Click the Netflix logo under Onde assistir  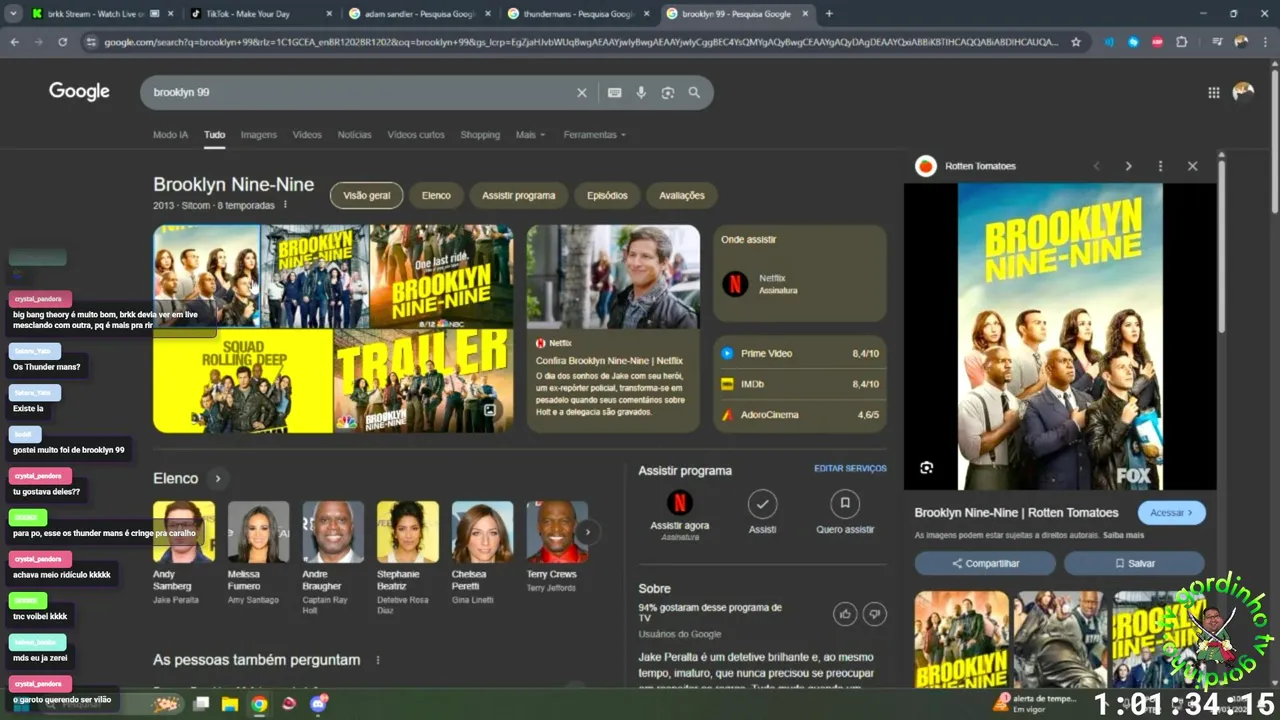pos(735,284)
